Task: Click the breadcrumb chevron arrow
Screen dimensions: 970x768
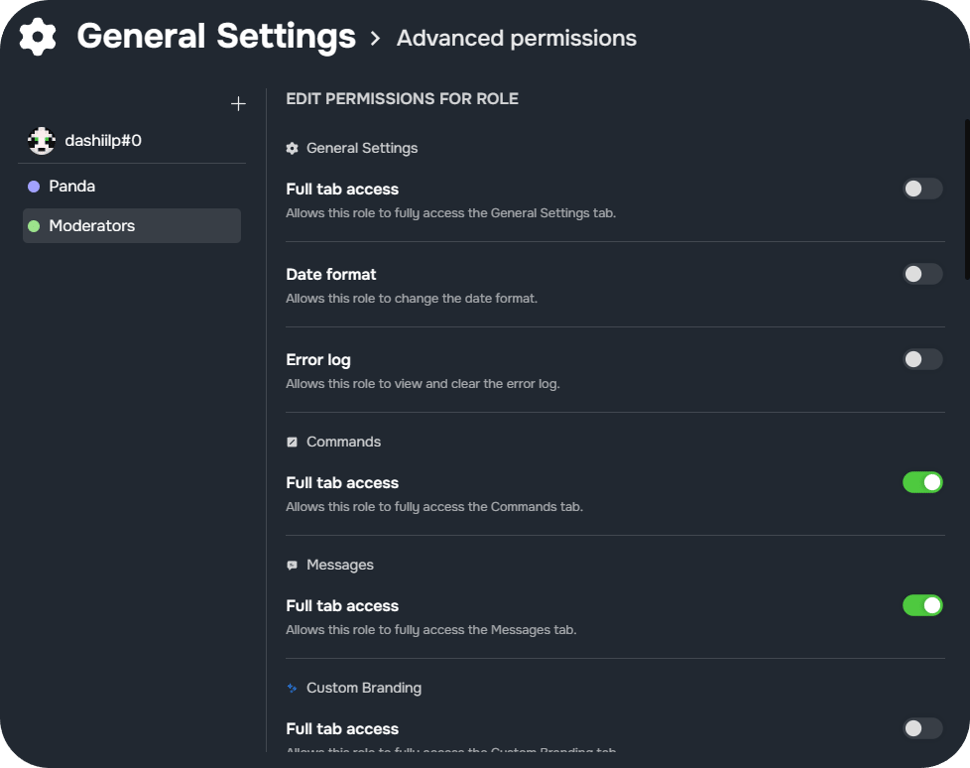Action: (x=375, y=38)
